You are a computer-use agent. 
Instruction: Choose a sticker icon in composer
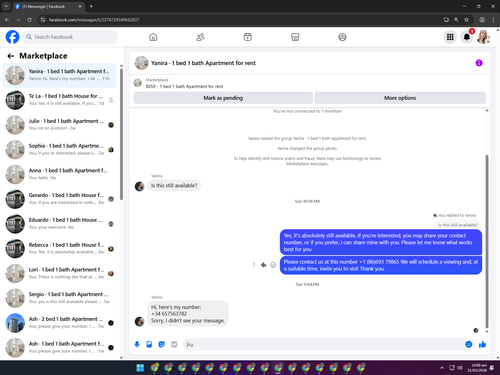tap(162, 344)
